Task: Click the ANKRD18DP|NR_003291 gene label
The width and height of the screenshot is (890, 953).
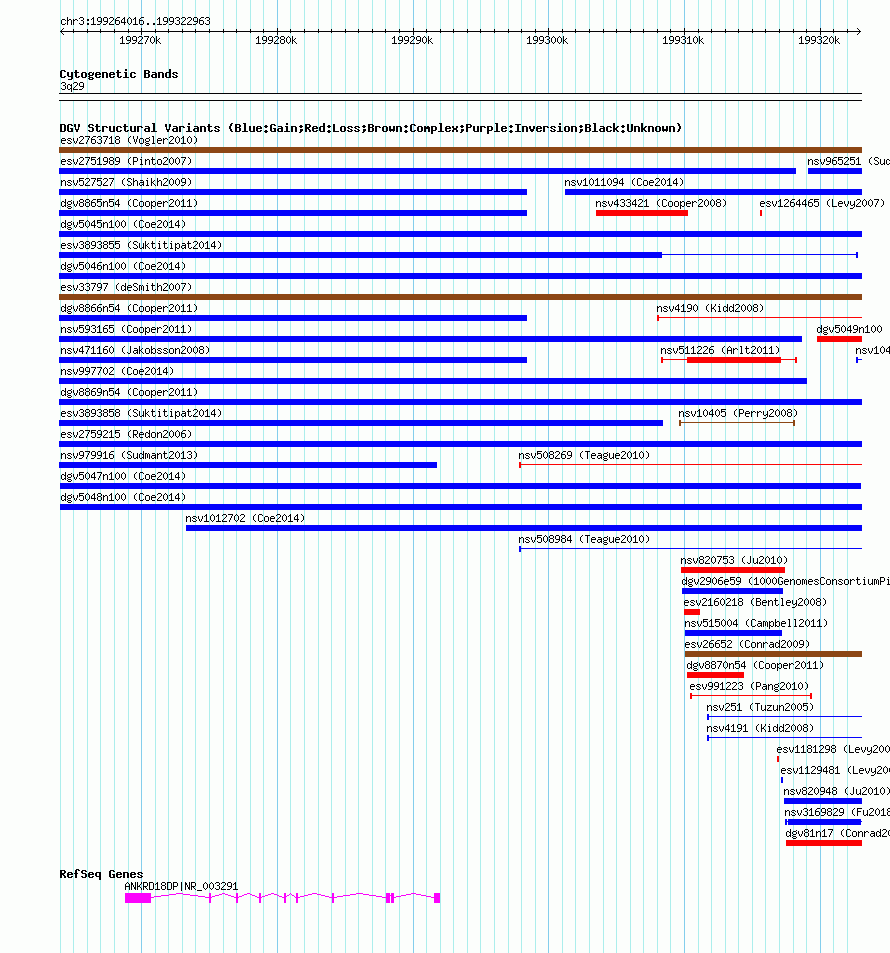Action: click(x=181, y=886)
